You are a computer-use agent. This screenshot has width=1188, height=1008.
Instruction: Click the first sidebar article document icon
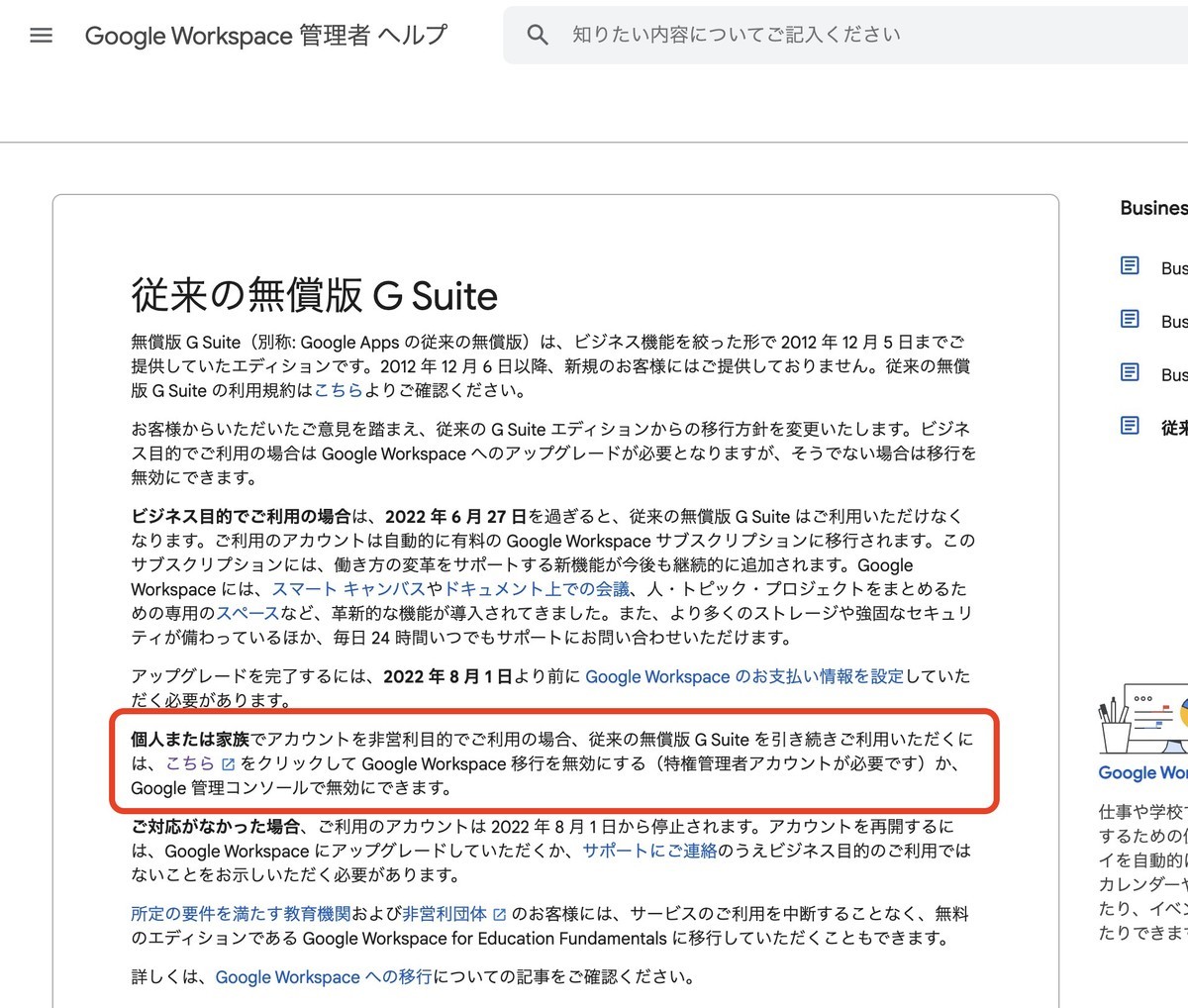1130,265
